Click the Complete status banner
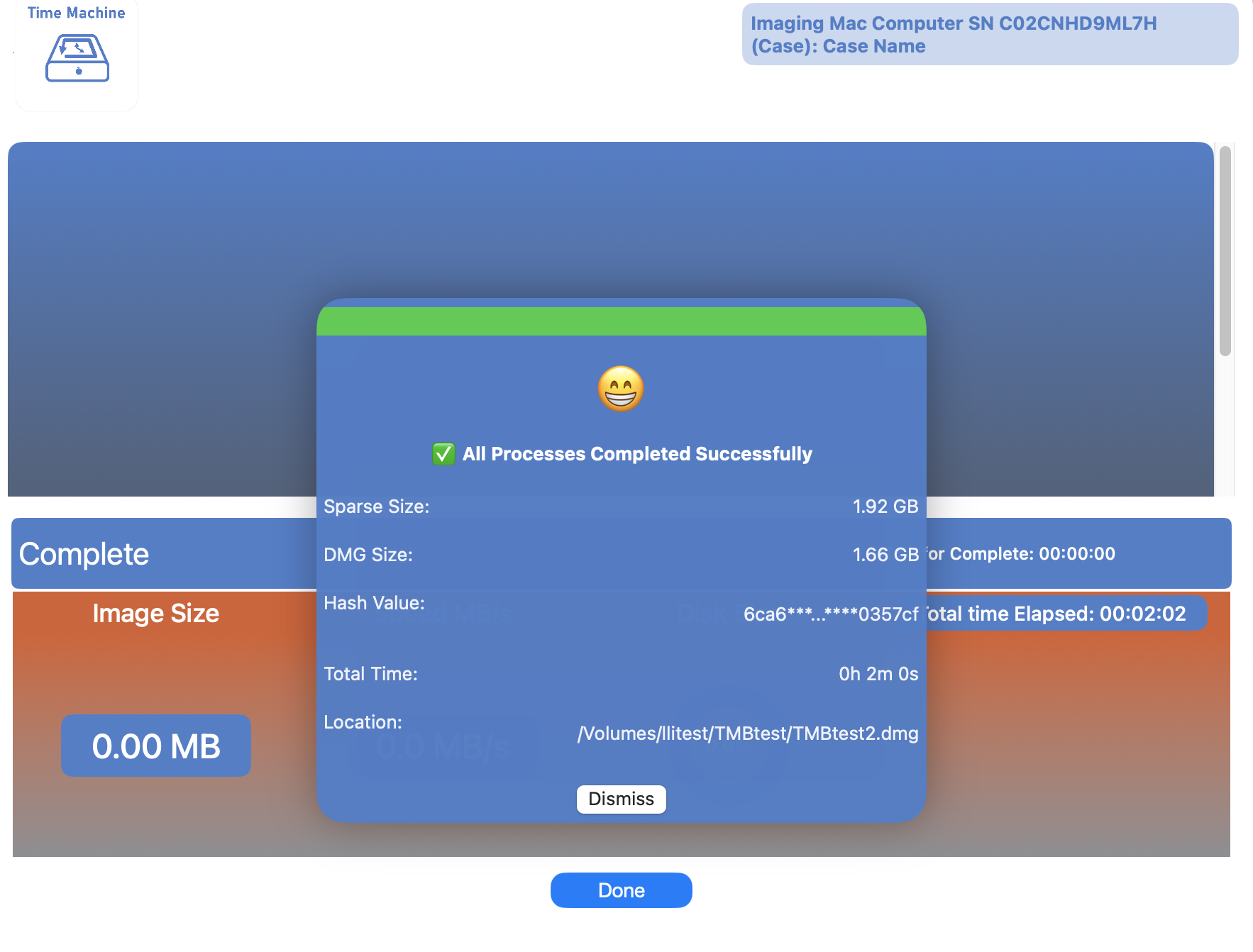 (84, 554)
